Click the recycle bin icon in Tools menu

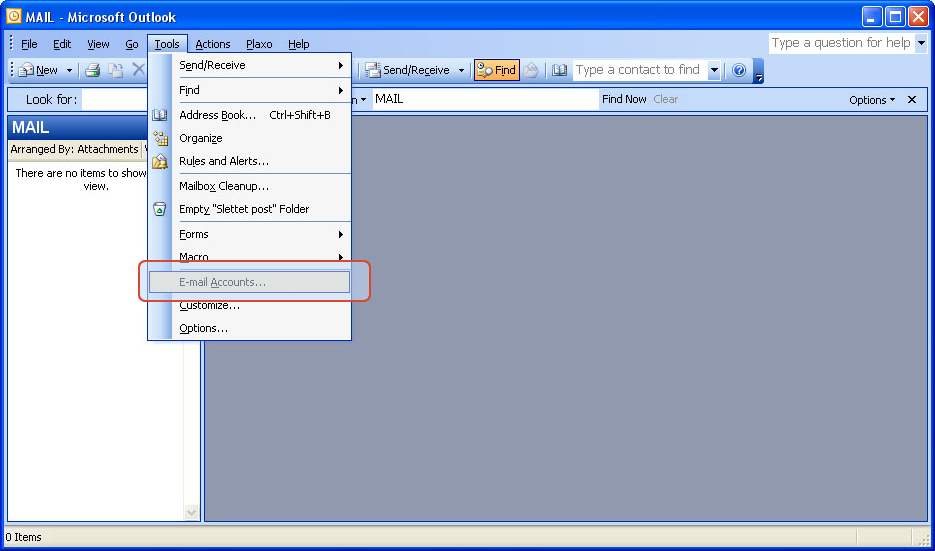[x=160, y=209]
